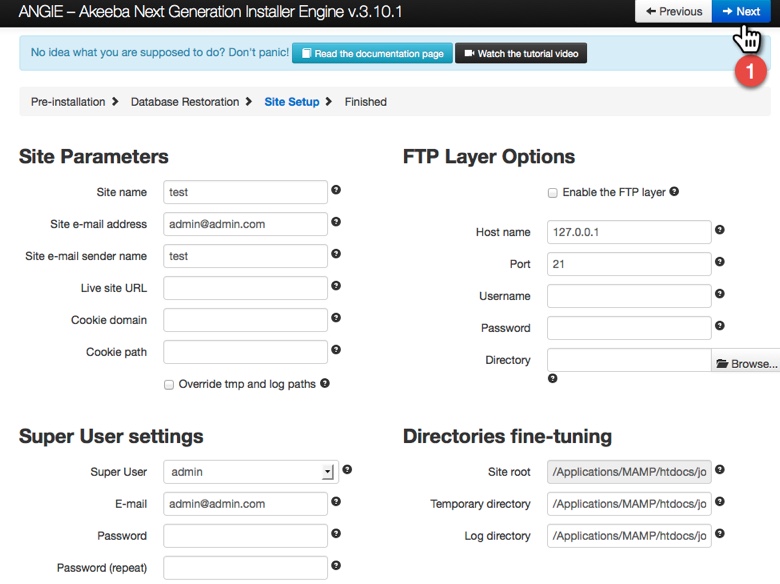Enable the FTP layer checkbox
The height and width of the screenshot is (584, 780).
(553, 193)
